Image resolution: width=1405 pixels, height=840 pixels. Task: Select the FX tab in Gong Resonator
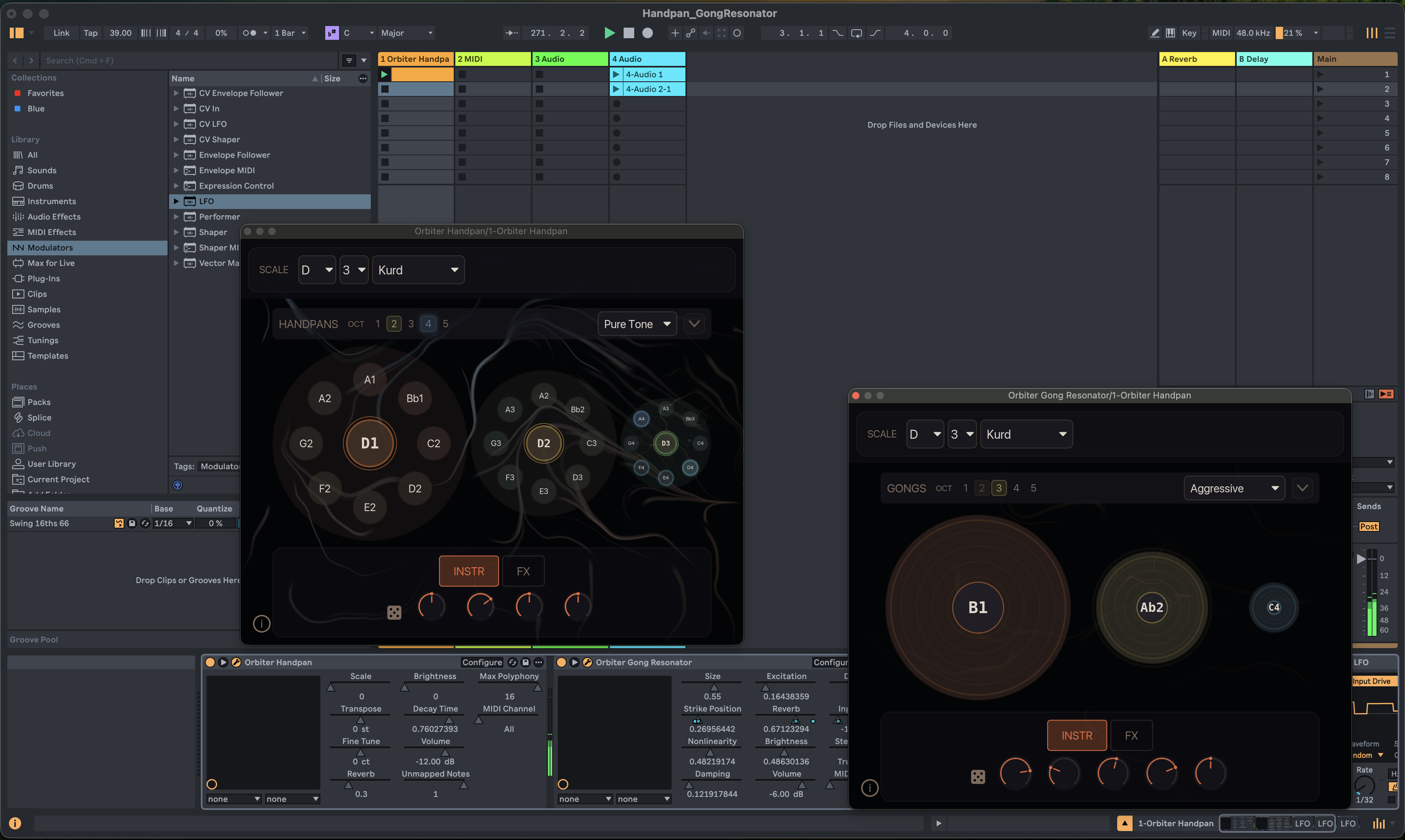(x=1131, y=735)
